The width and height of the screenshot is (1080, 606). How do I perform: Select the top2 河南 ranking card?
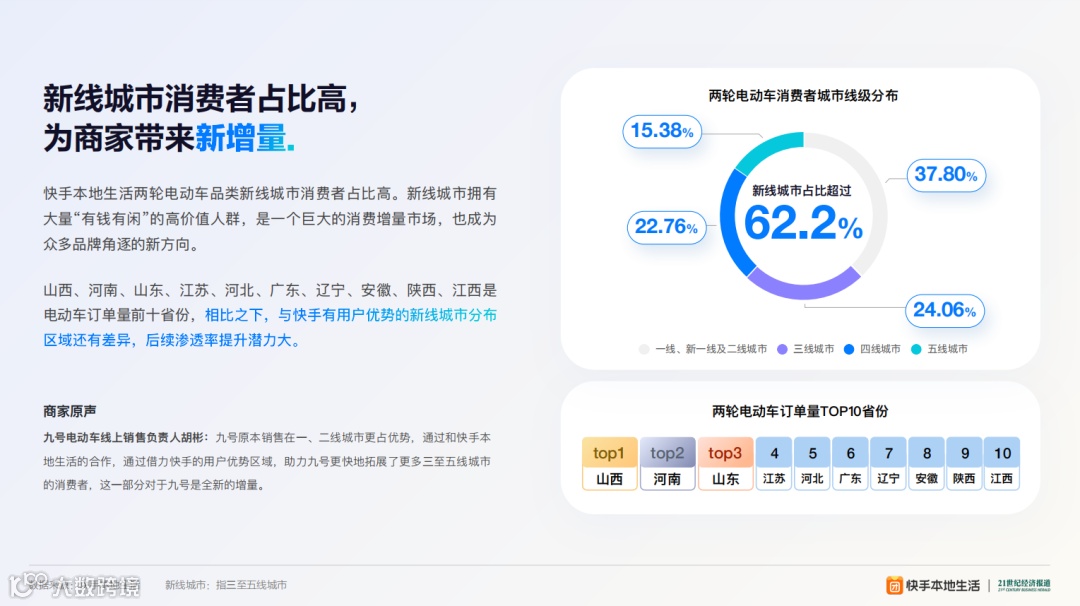coord(667,463)
